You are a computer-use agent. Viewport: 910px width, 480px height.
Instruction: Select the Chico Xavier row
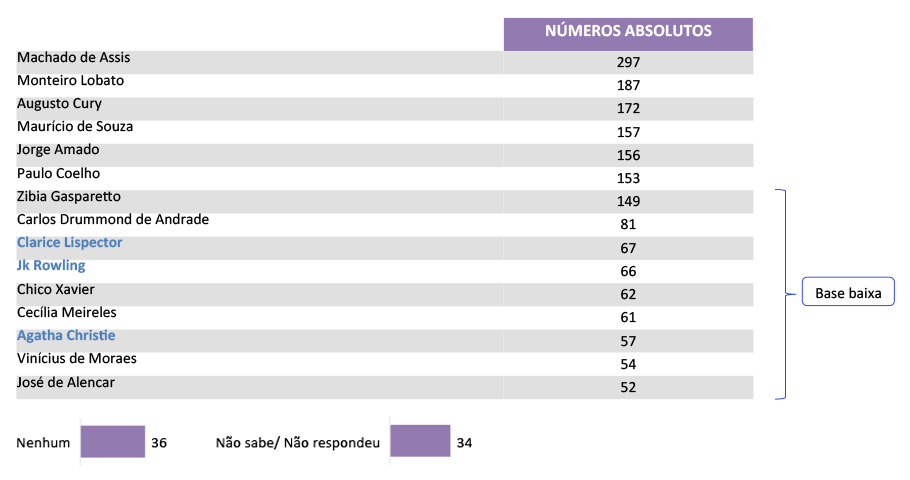coord(57,290)
